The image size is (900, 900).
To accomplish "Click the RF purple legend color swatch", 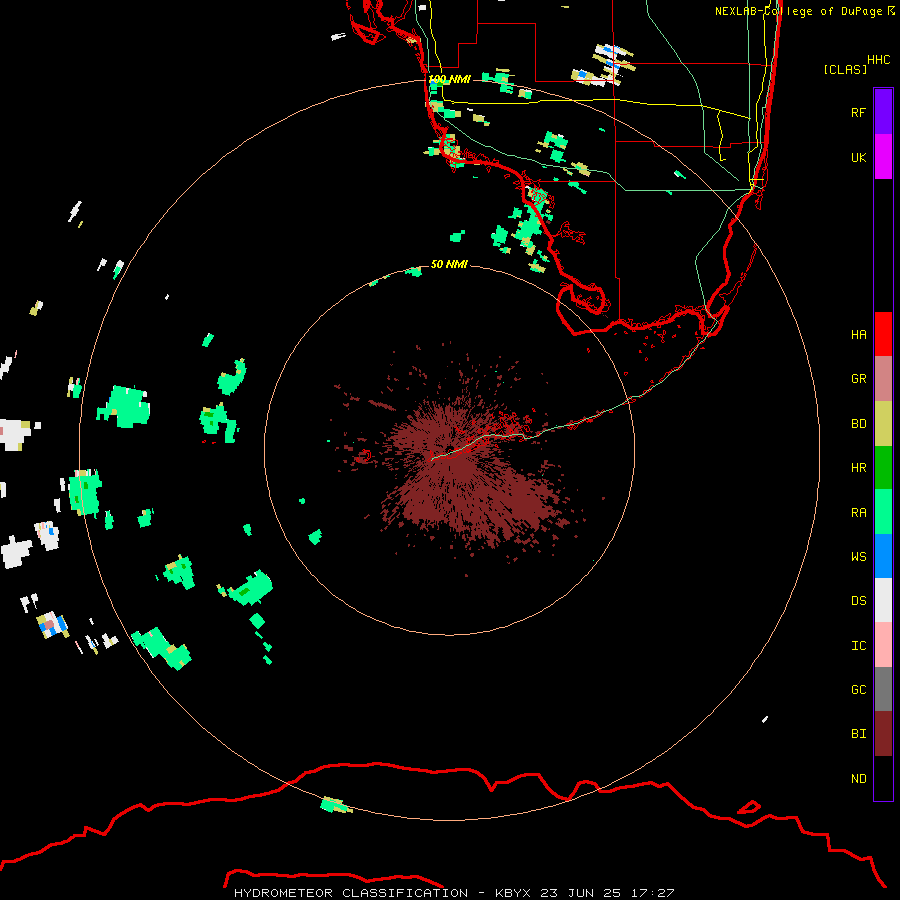I will (883, 112).
